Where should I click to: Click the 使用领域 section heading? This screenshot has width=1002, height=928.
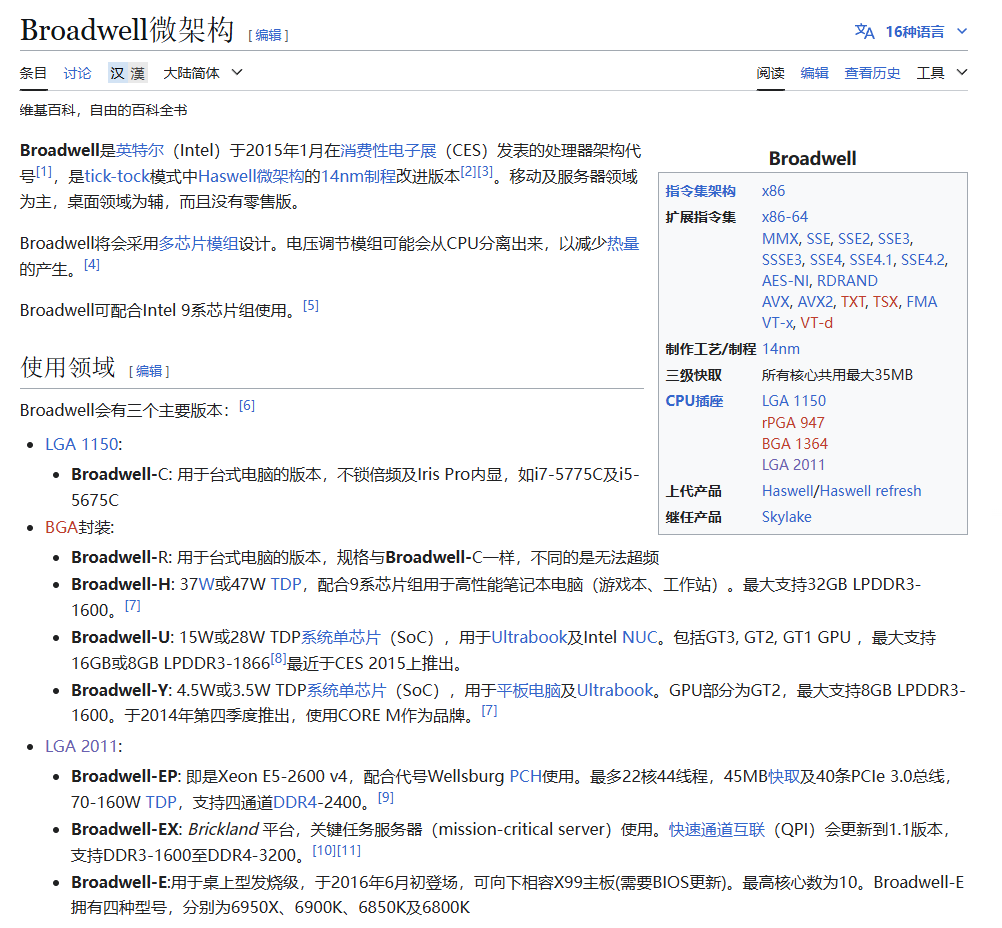[x=68, y=367]
